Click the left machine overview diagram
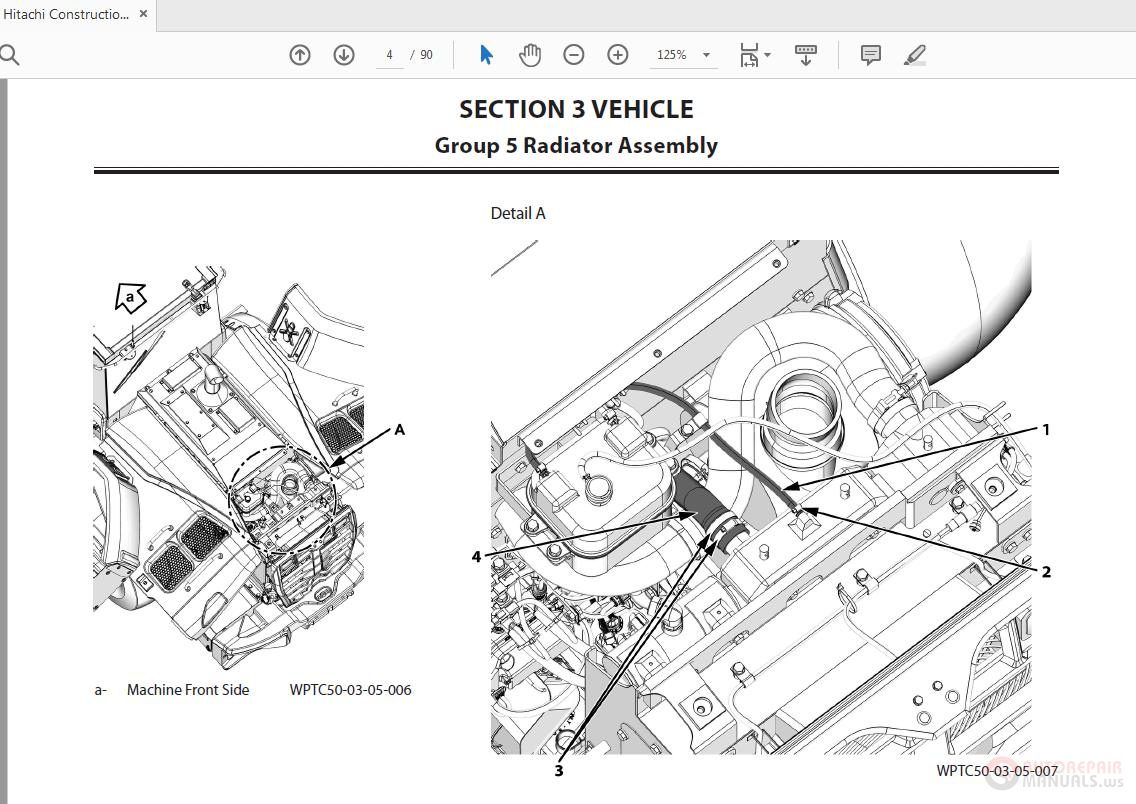1136x804 pixels. [229, 470]
